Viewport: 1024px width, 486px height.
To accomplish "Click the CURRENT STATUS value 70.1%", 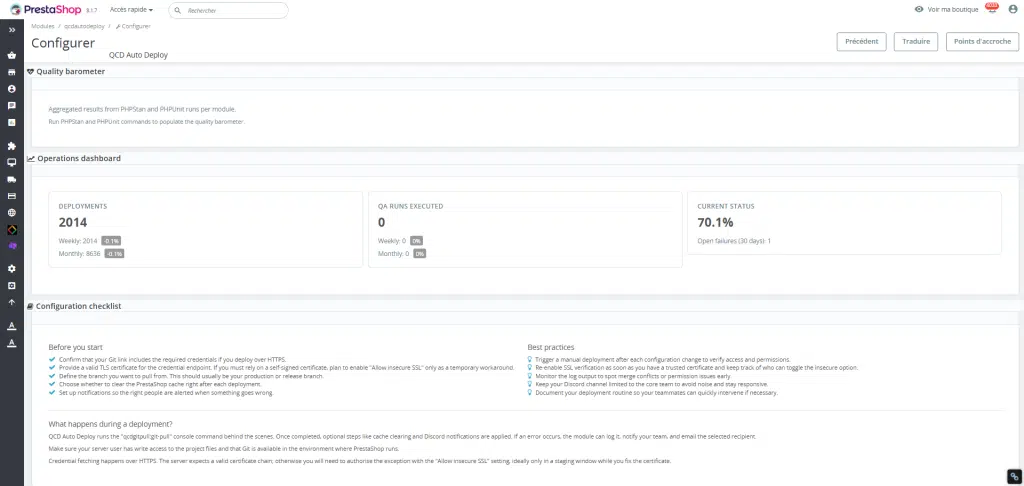I will click(x=715, y=222).
